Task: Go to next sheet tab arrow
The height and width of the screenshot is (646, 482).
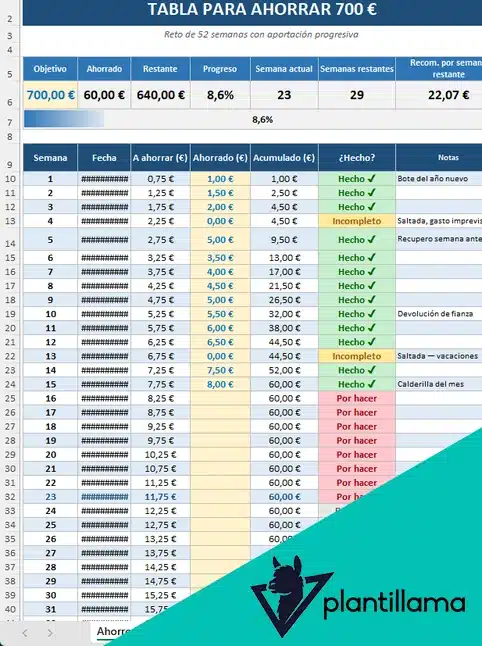Action: 50,633
